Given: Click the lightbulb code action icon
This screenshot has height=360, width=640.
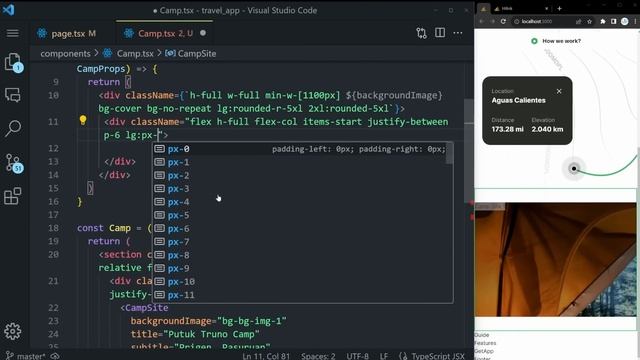Looking at the screenshot, I should [83, 120].
